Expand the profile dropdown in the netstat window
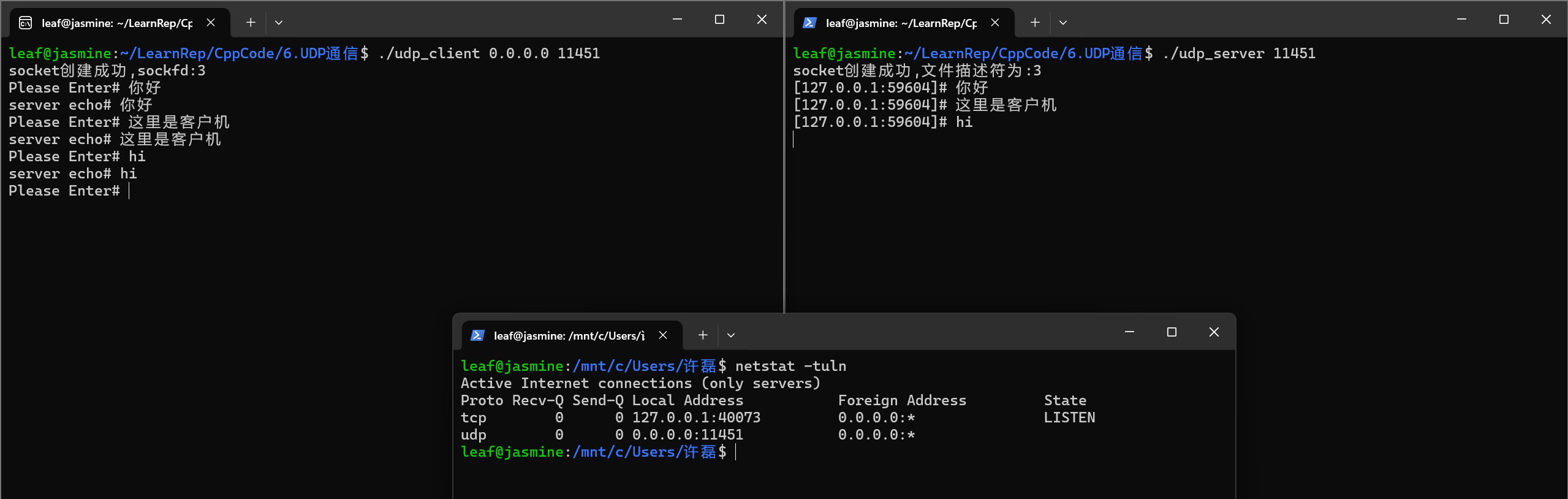Screen dimensions: 1568x499 731,335
